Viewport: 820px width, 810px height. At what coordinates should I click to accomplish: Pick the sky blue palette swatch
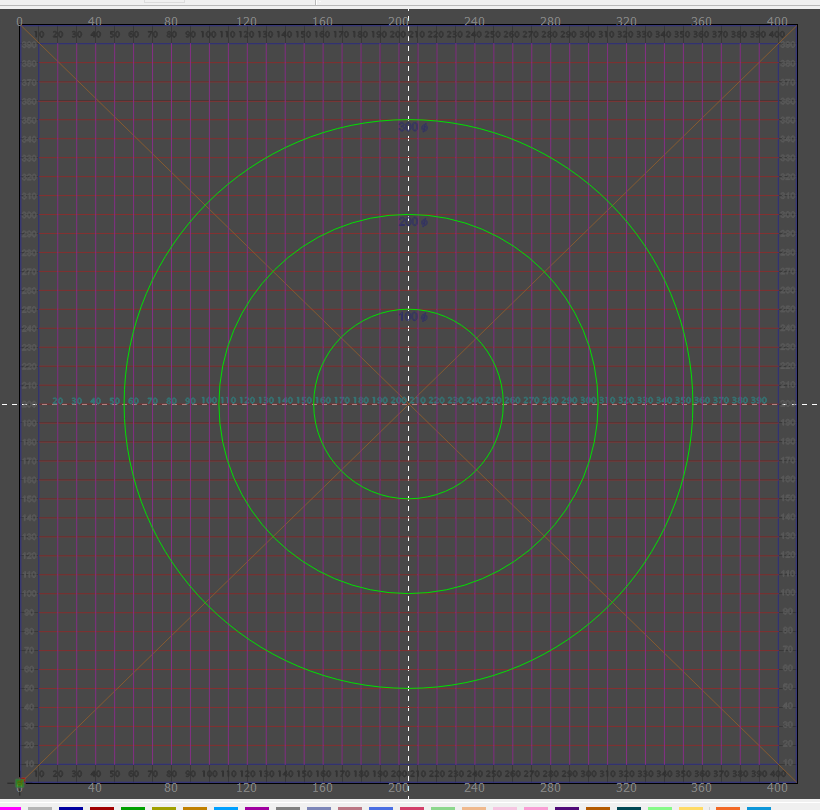click(226, 807)
